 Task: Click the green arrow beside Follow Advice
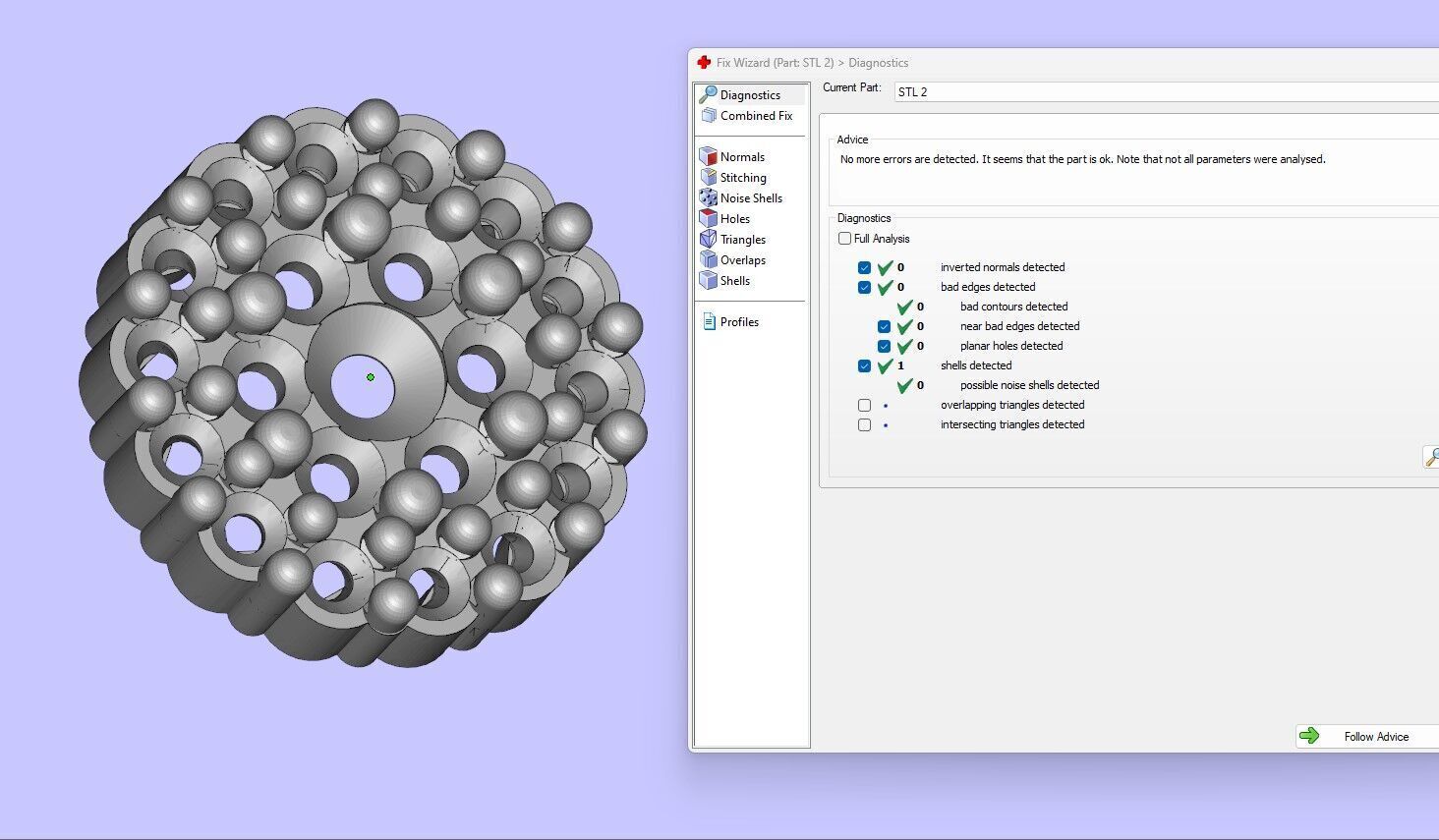point(1309,736)
